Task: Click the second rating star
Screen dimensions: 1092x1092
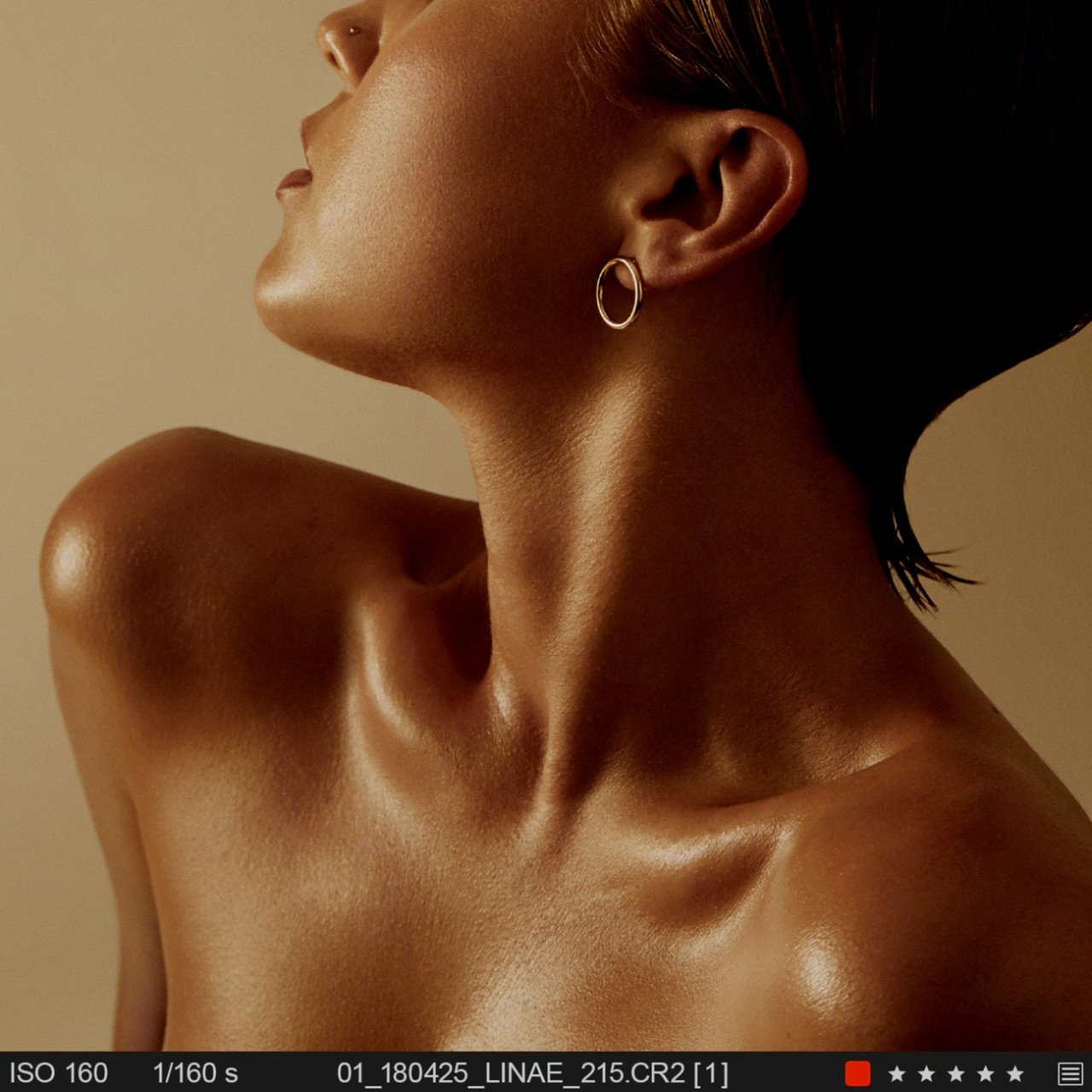Action: [x=926, y=1073]
